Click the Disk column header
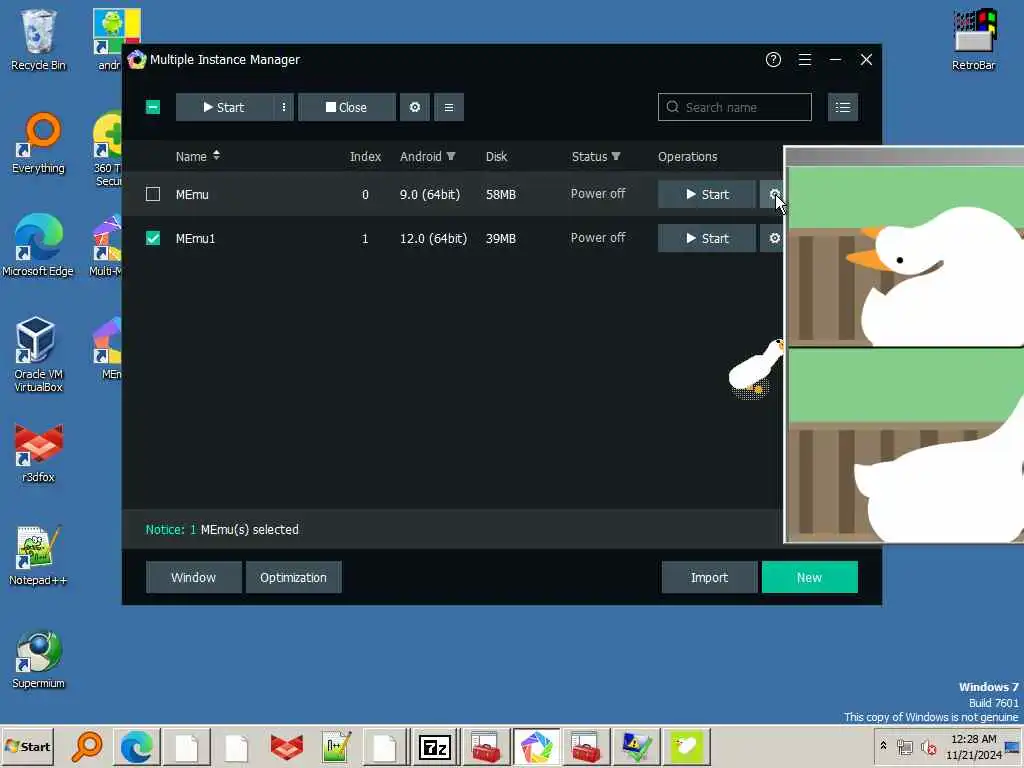This screenshot has width=1024, height=768. [x=496, y=156]
